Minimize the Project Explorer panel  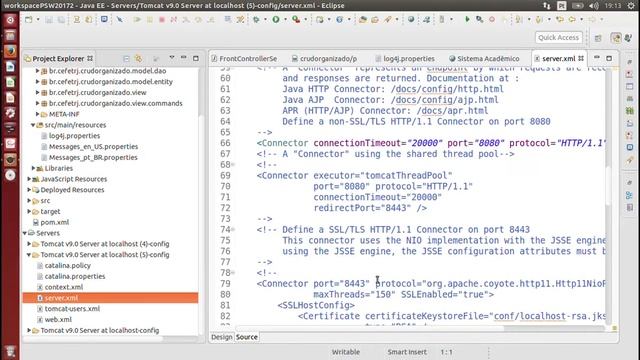point(184,58)
